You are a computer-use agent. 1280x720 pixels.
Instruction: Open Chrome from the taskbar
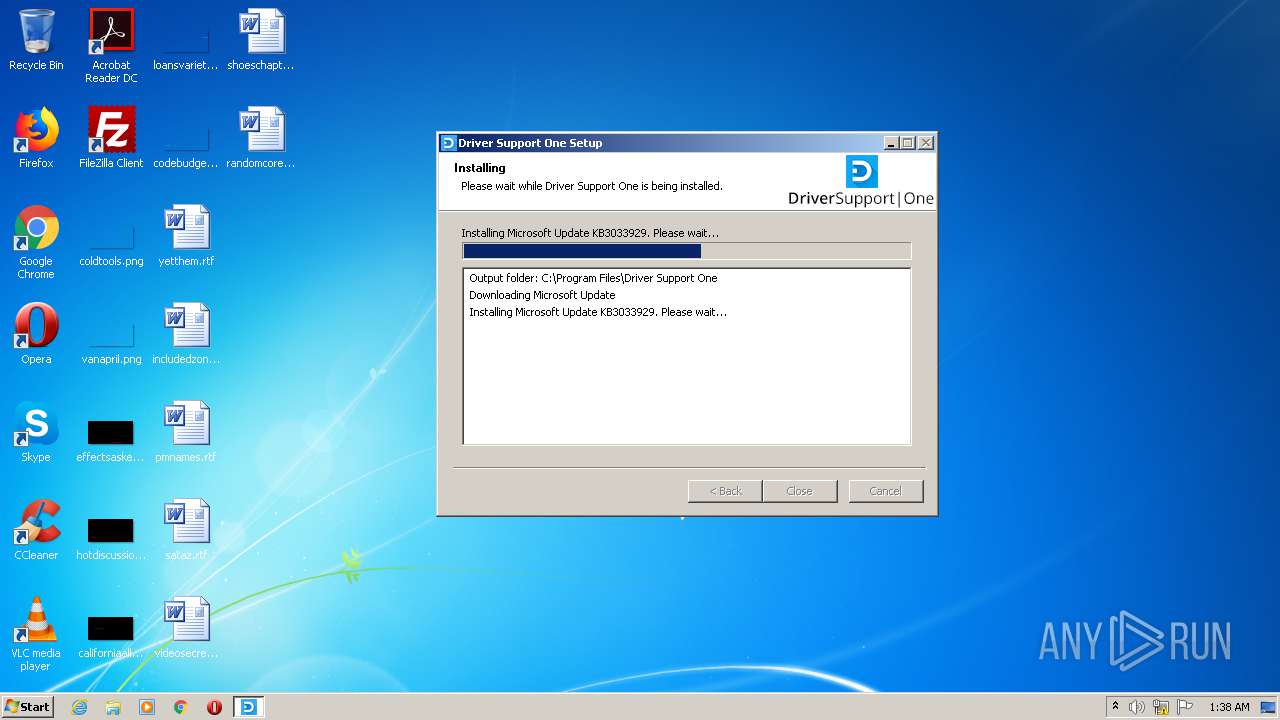181,707
